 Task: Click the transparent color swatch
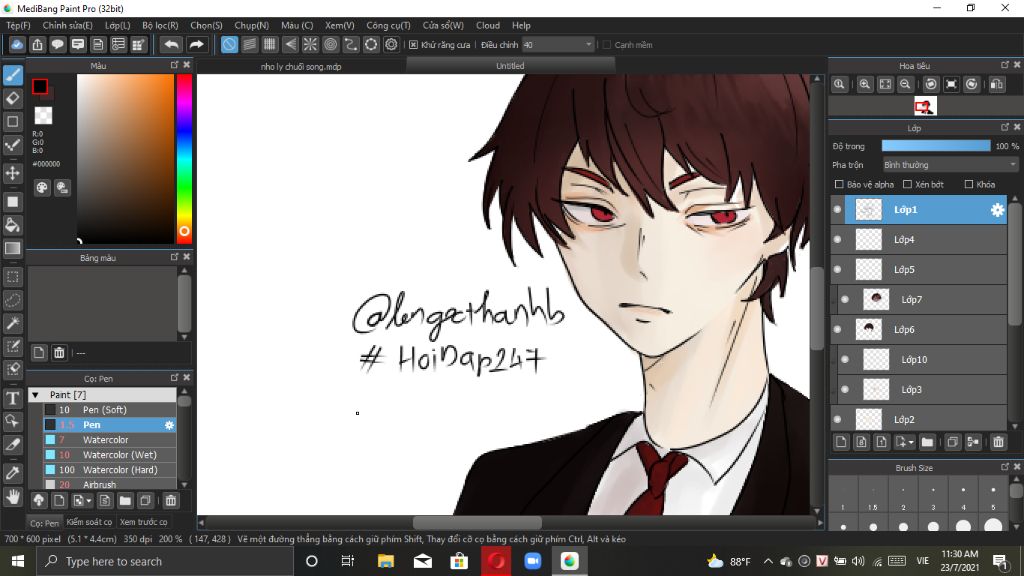pos(43,116)
